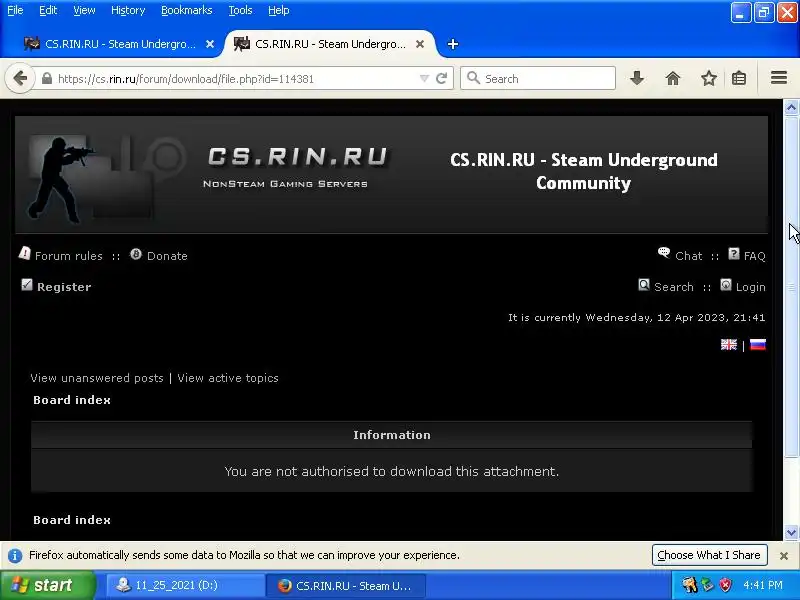Click the upper Board index link
800x600 pixels.
pyautogui.click(x=72, y=400)
